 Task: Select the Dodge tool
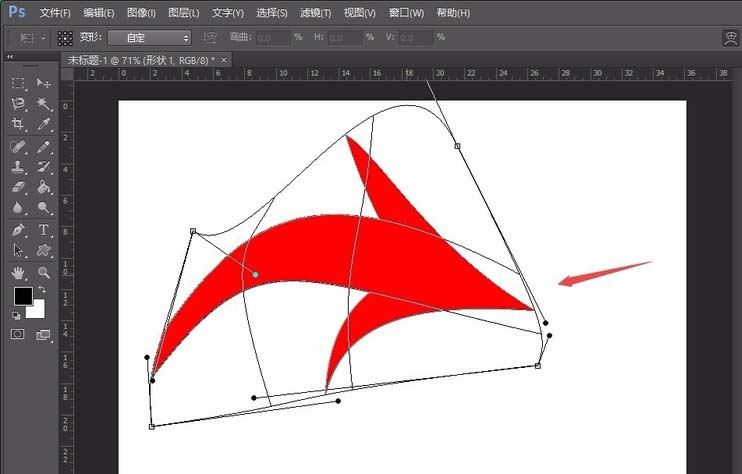44,208
